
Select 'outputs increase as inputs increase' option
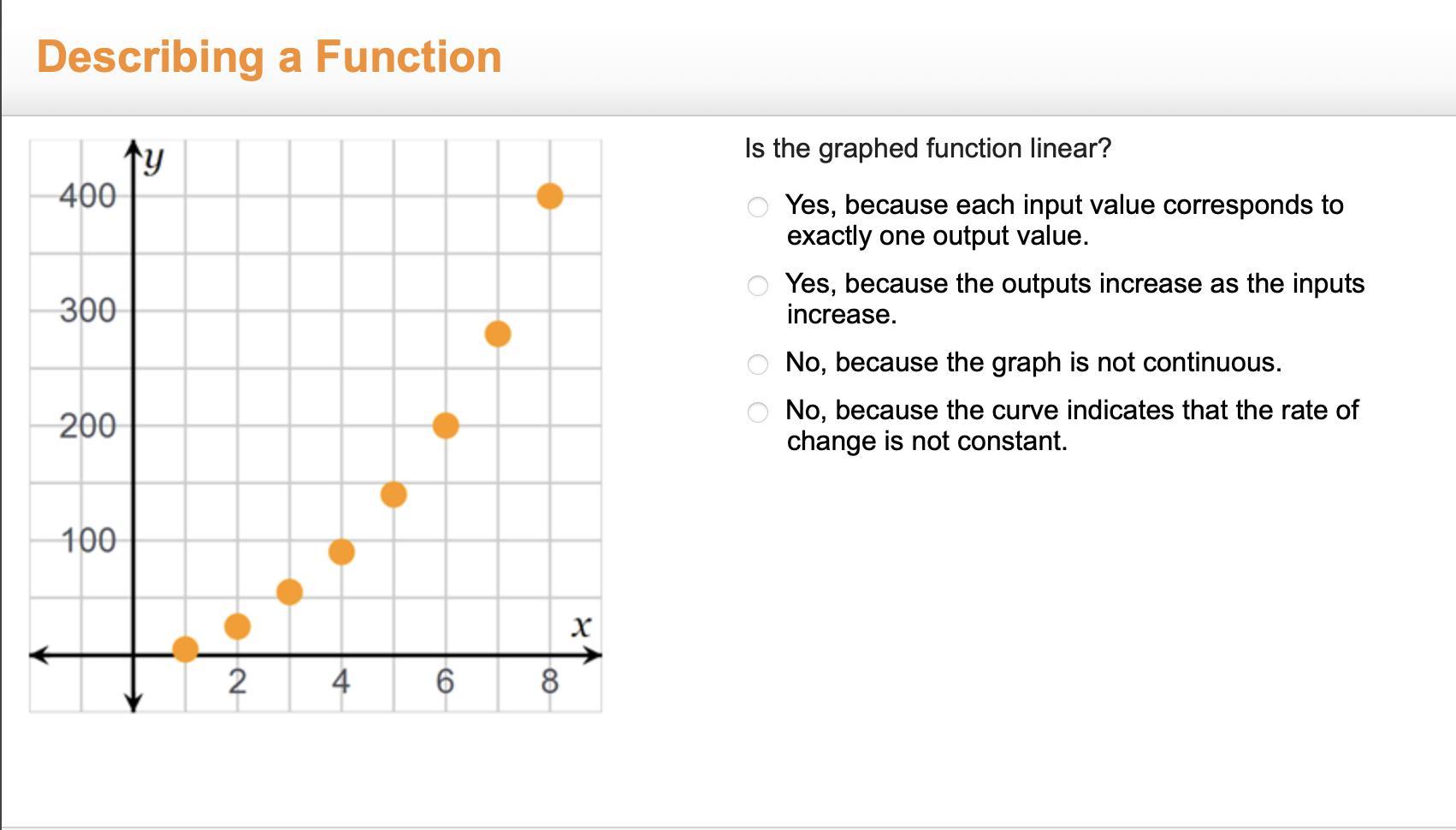pos(758,286)
